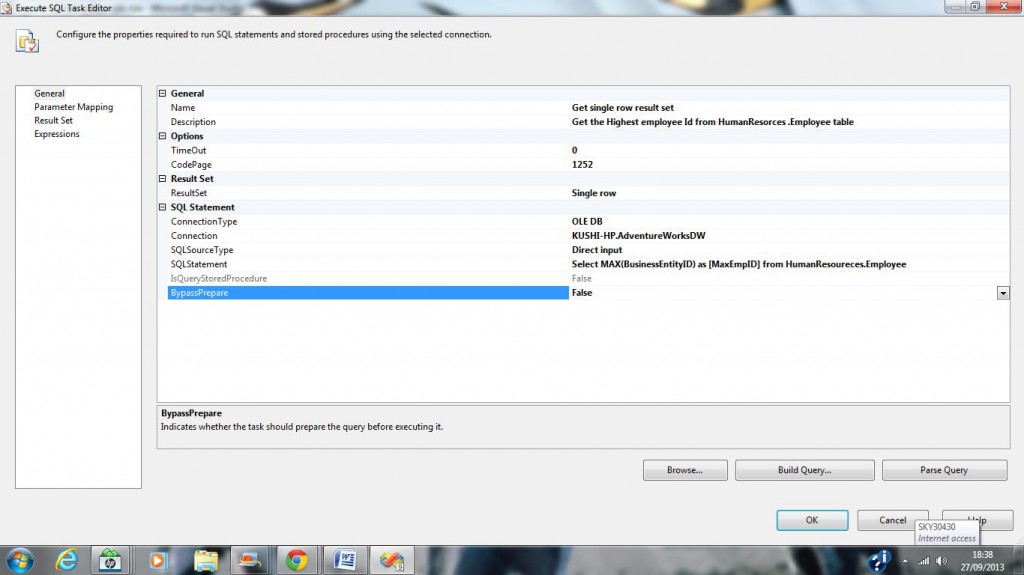Open the HP application in the taskbar
The width and height of the screenshot is (1024, 575).
click(x=111, y=560)
